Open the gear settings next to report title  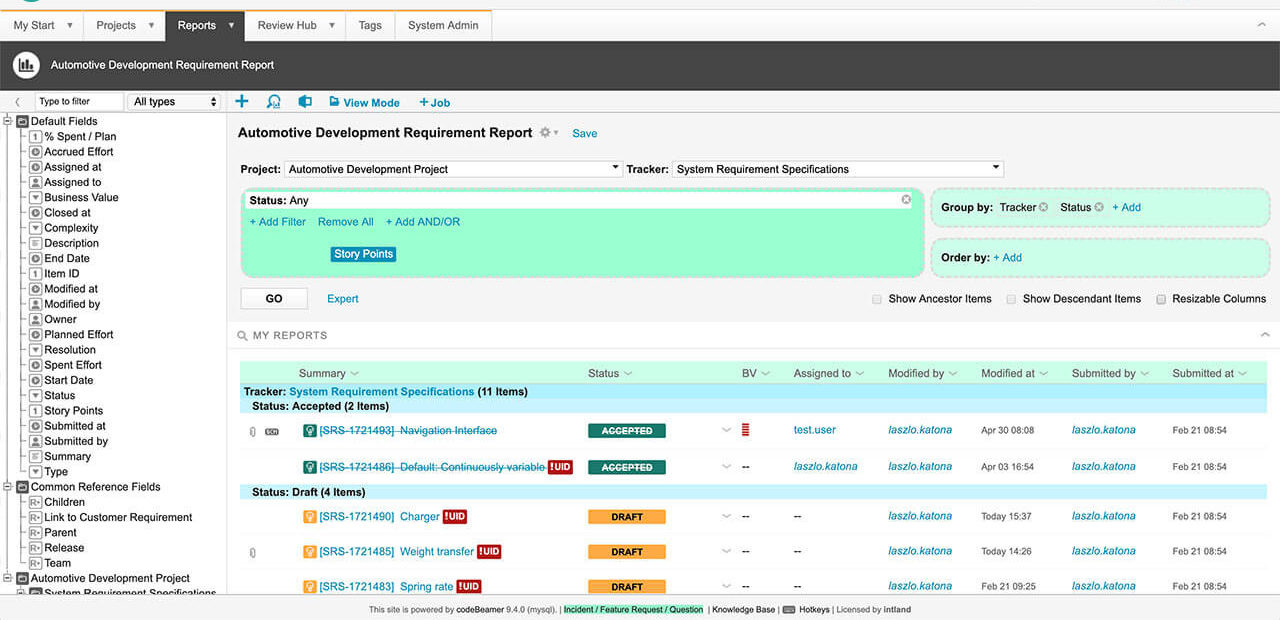[545, 133]
